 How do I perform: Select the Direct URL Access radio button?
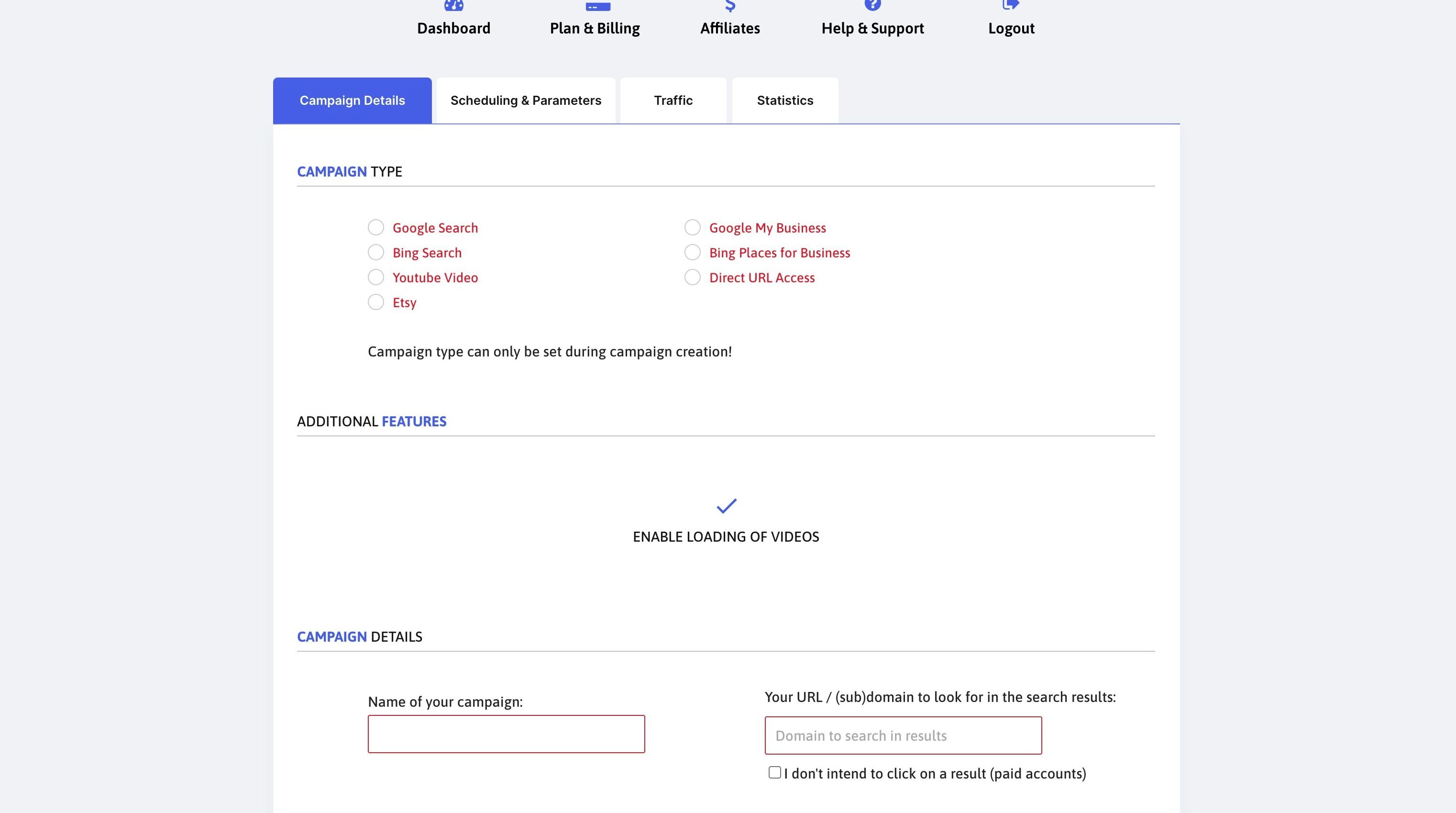(x=693, y=277)
